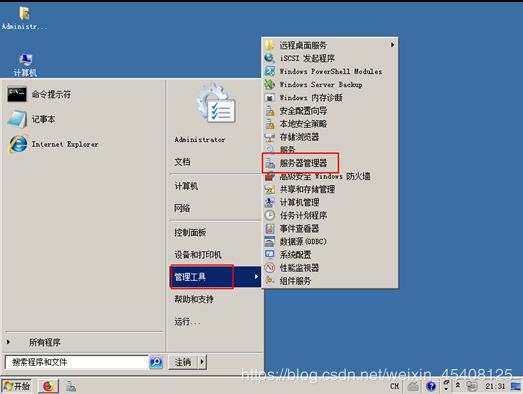Click the 注销 button

point(183,362)
